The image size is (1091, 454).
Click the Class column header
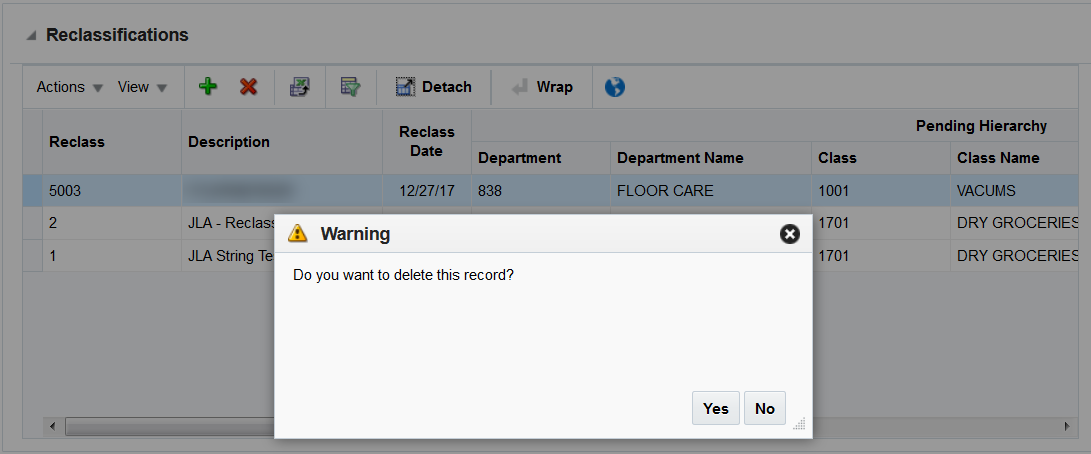coord(880,158)
